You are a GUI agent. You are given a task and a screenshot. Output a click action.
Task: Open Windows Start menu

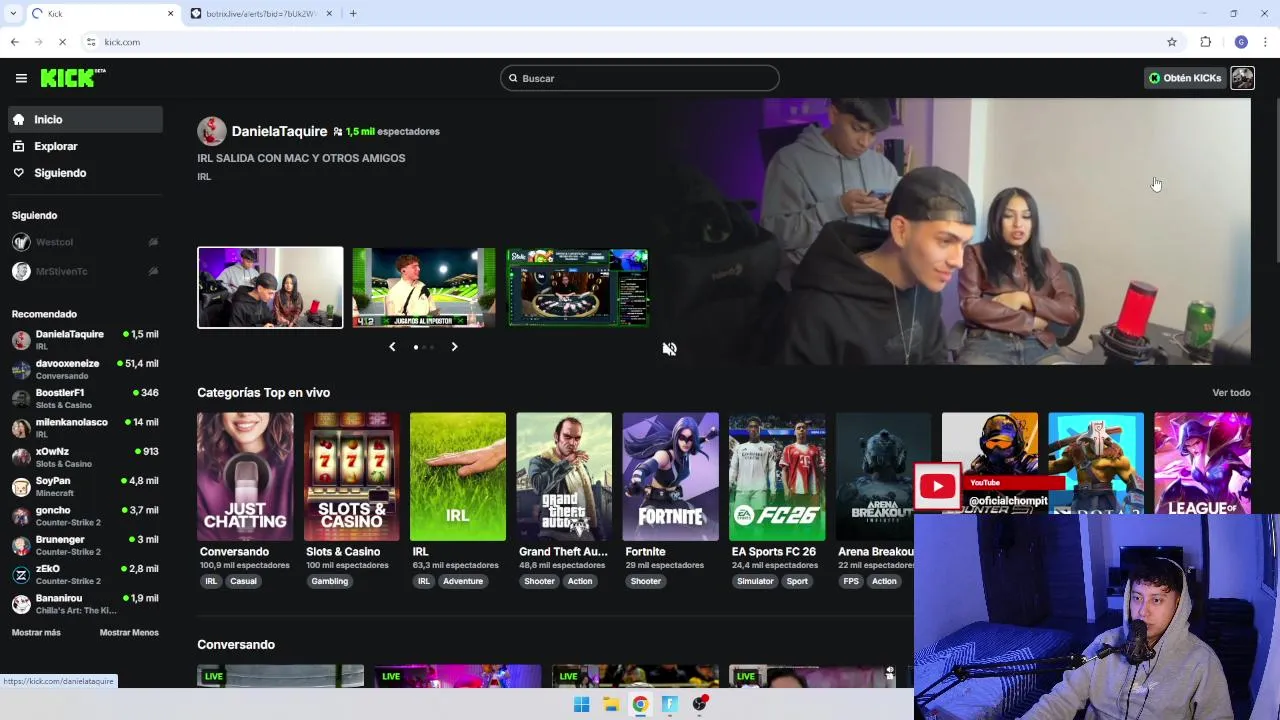tap(581, 705)
